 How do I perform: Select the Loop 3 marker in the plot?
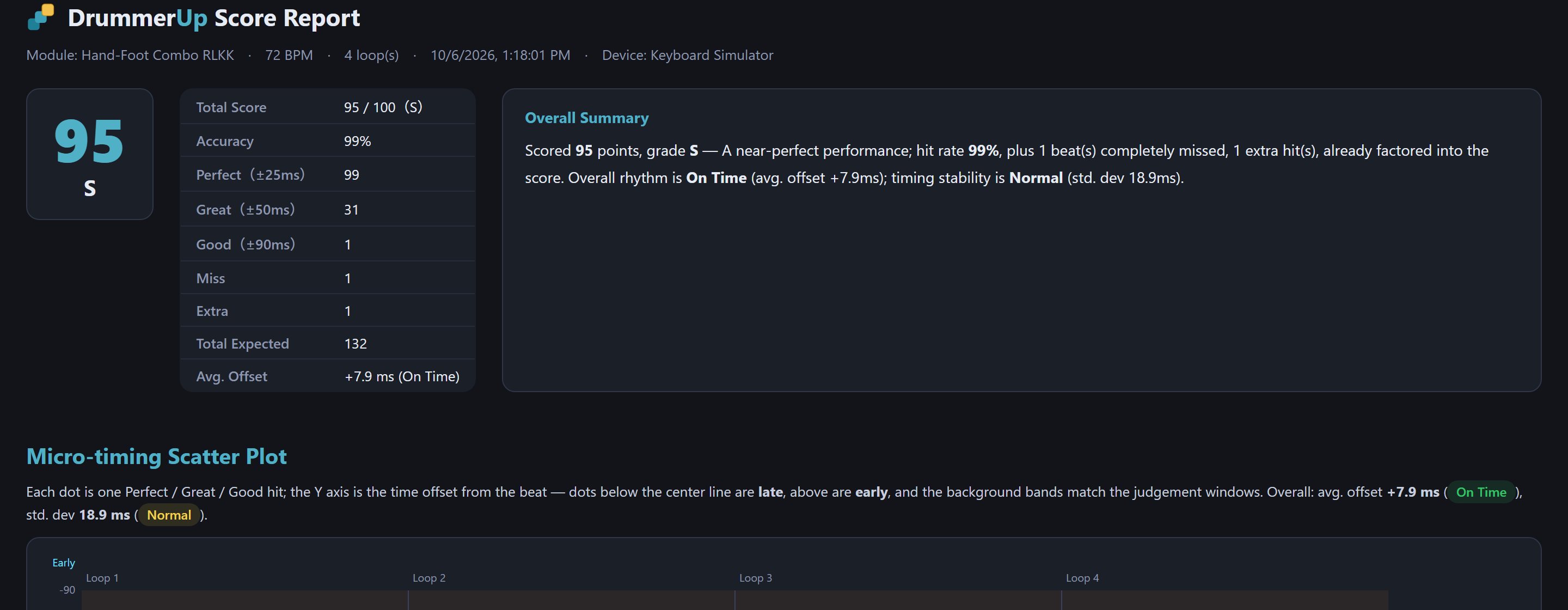coord(755,578)
